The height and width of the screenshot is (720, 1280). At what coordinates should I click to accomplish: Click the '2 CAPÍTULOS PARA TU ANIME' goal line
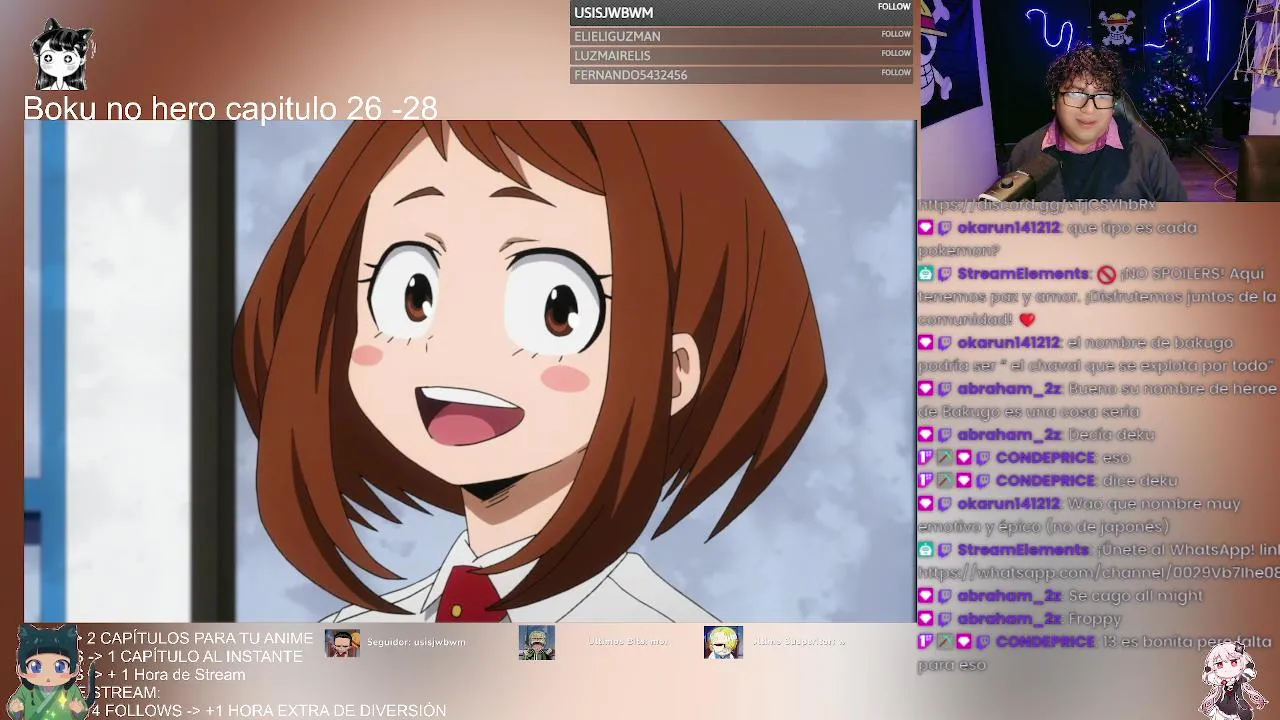pos(200,638)
